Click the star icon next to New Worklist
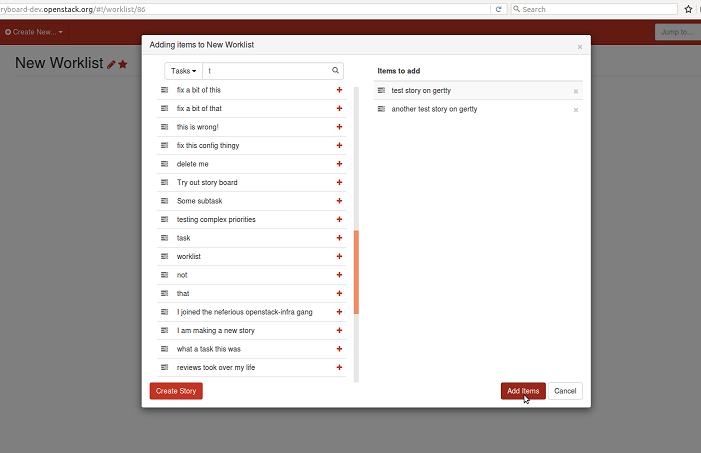 [123, 65]
